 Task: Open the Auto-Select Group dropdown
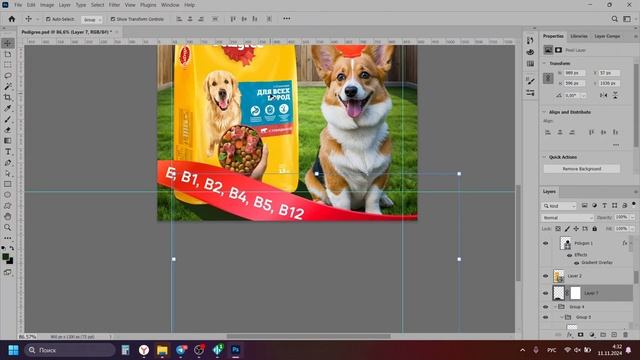92,19
